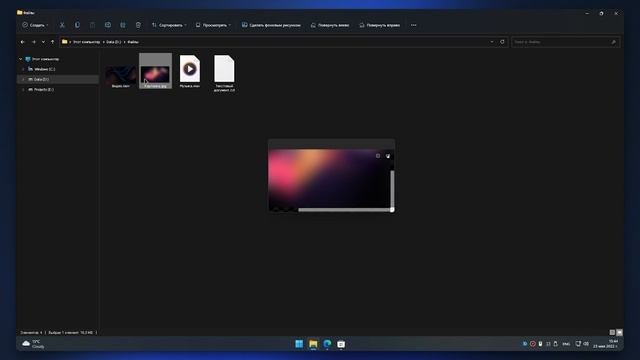Open network and volume quick settings
This screenshot has height=360, width=640.
[x=582, y=344]
